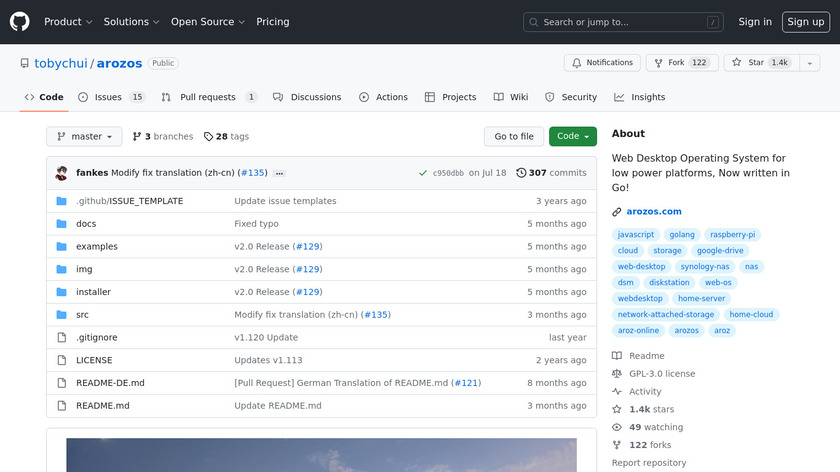The height and width of the screenshot is (472, 840).
Task: Open the README.md file
Action: 103,406
